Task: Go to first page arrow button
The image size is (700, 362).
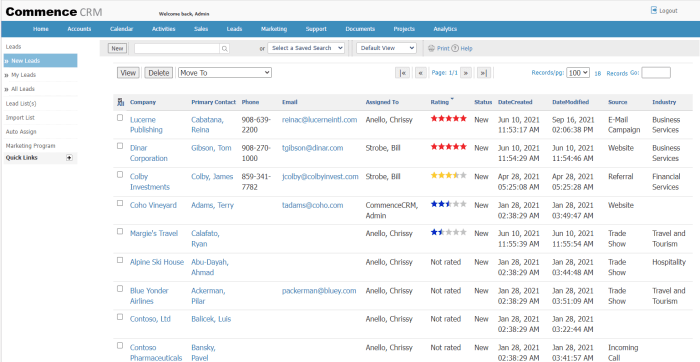Action: point(403,73)
